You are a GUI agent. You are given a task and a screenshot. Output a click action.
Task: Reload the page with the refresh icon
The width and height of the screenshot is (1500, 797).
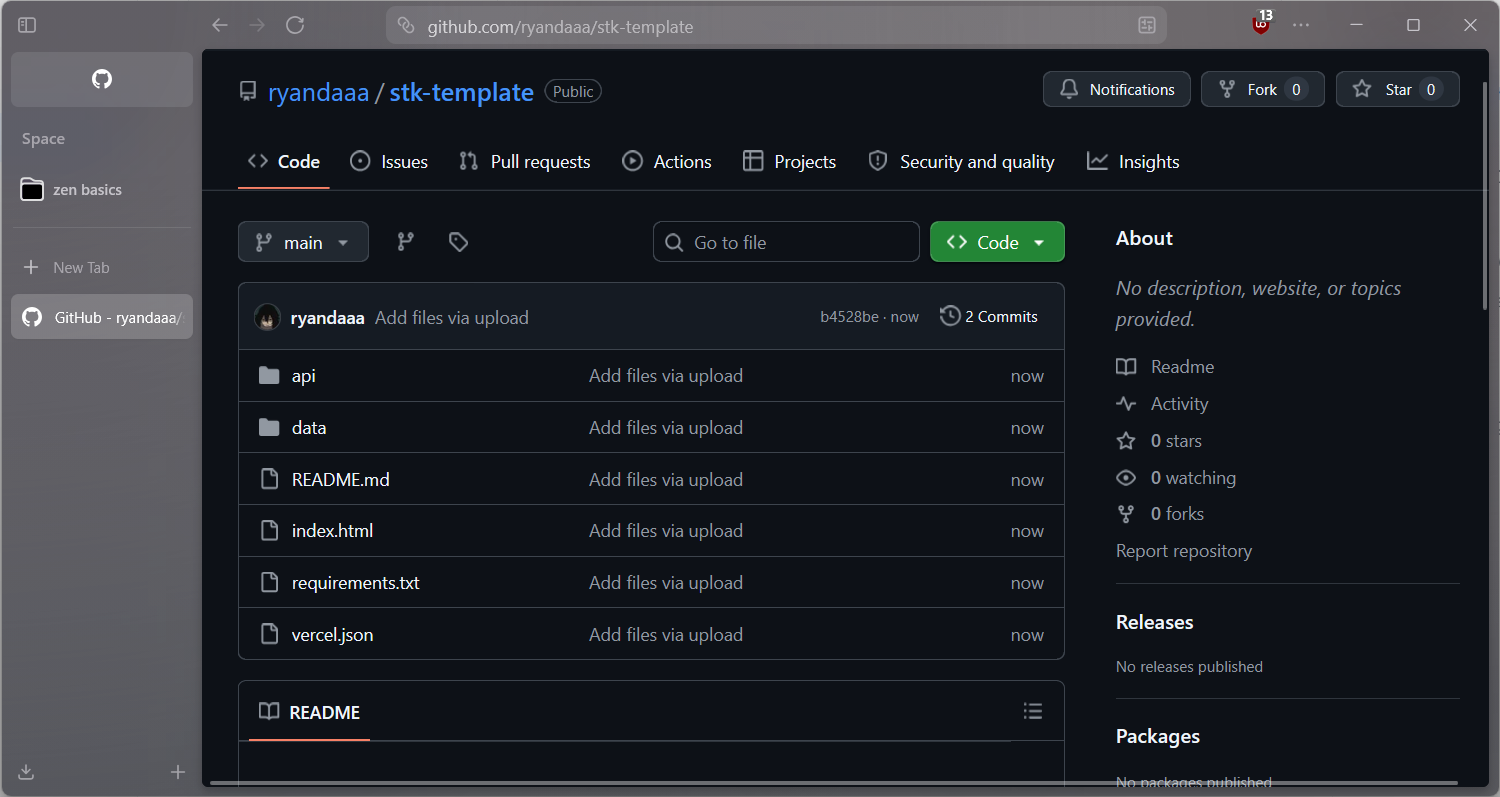[295, 25]
